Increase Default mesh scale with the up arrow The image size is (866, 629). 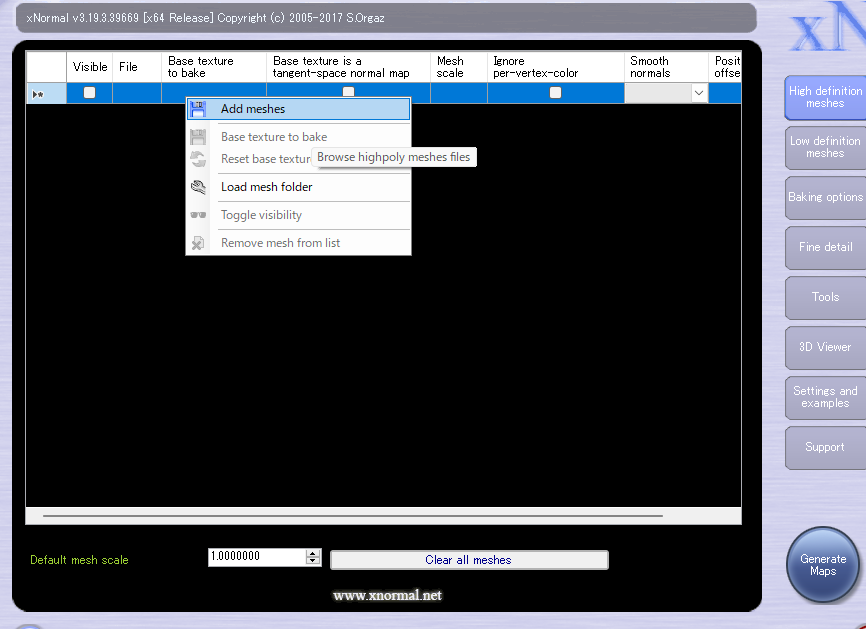click(x=313, y=554)
